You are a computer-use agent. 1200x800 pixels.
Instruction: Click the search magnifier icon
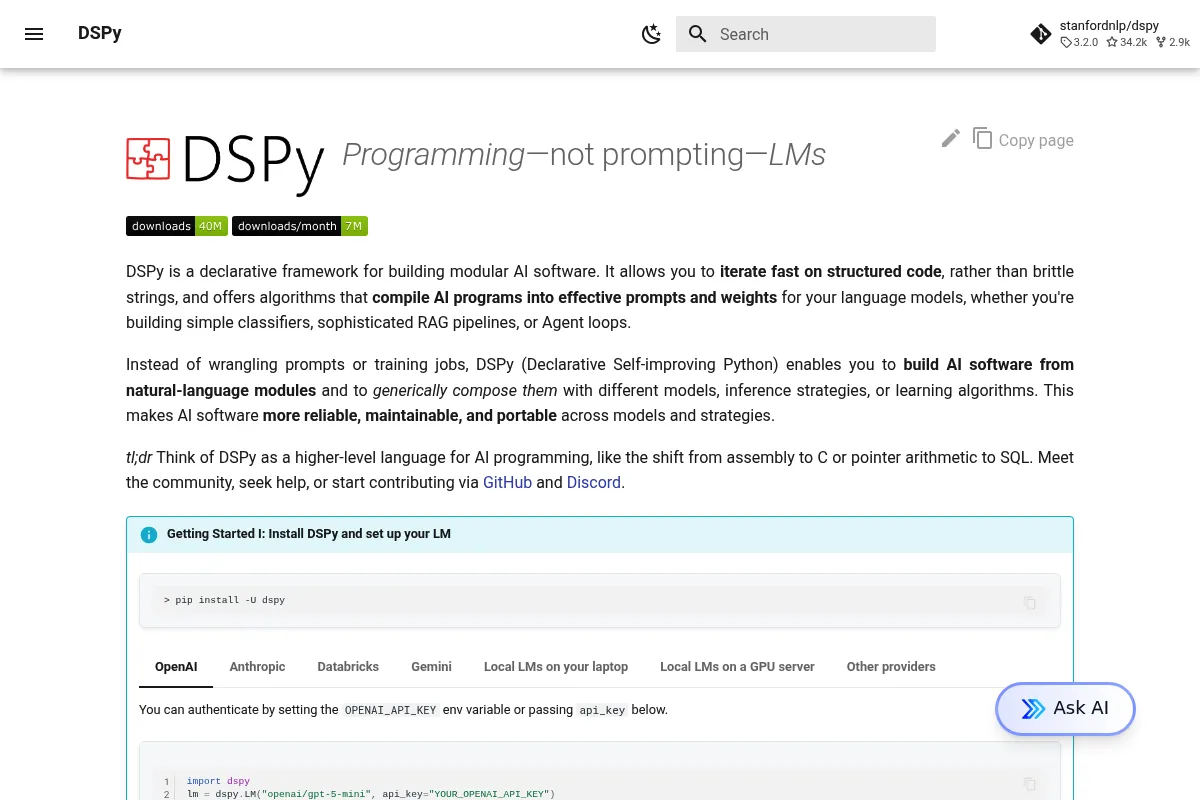(698, 34)
